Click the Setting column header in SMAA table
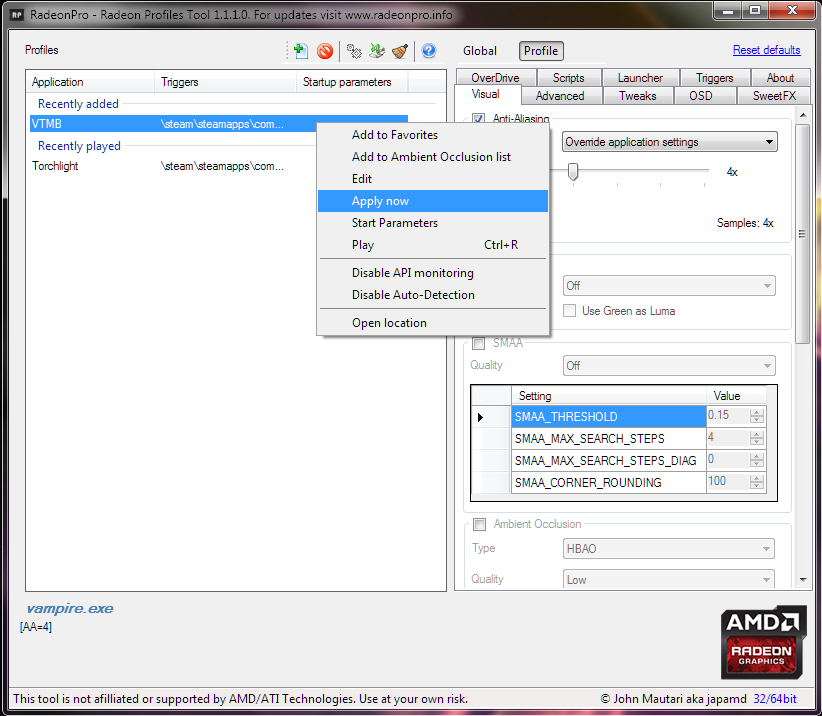This screenshot has height=716, width=822. tap(609, 395)
